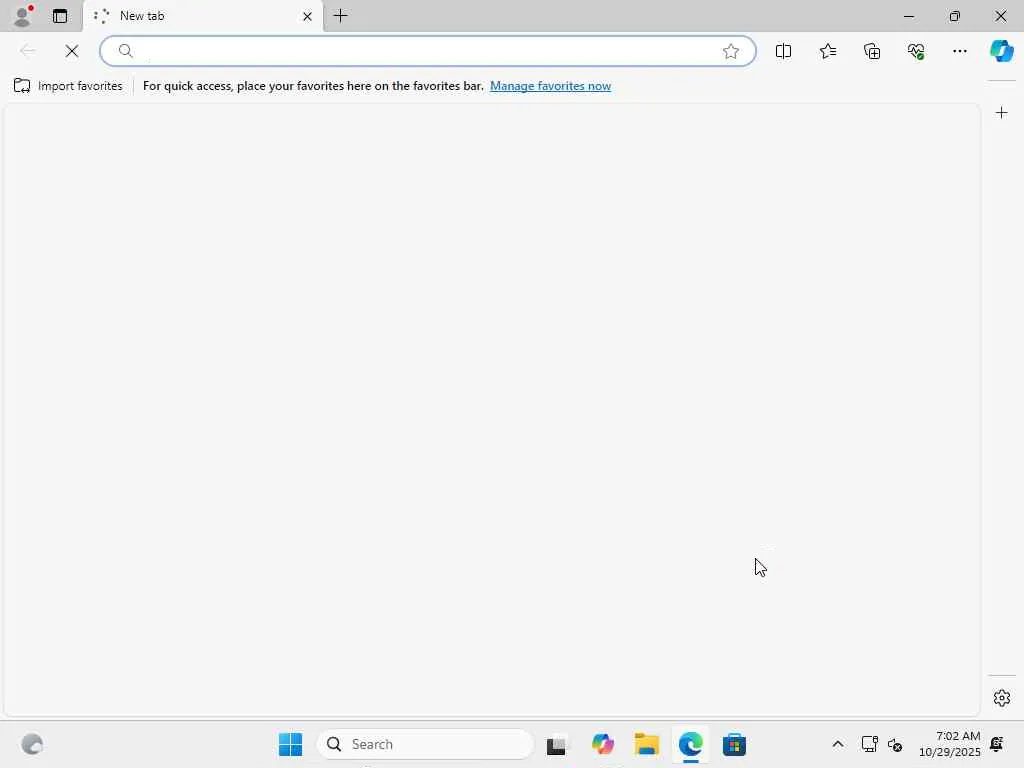Add this page to favorites star
1024x768 pixels.
731,51
